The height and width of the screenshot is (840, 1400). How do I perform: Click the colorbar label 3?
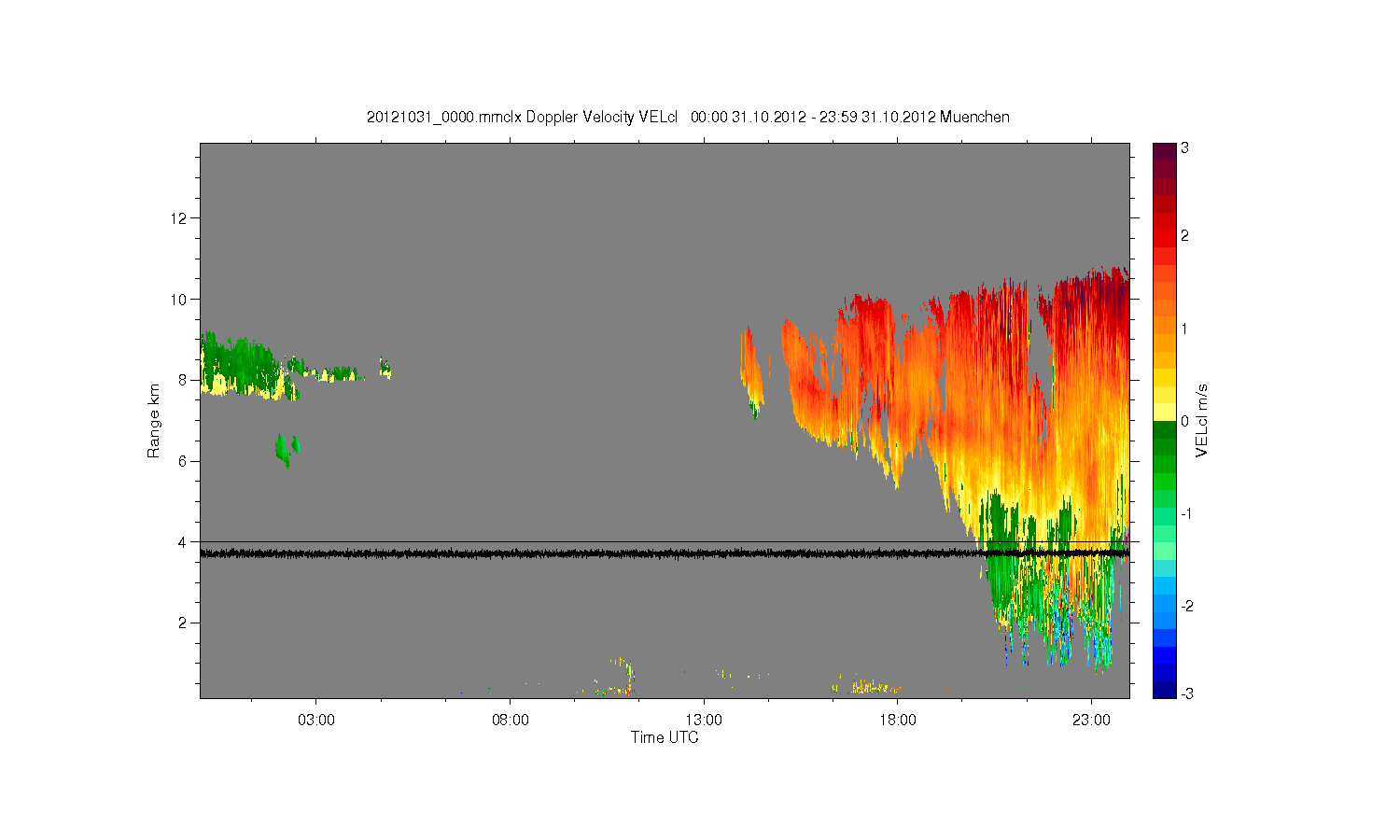[1184, 148]
